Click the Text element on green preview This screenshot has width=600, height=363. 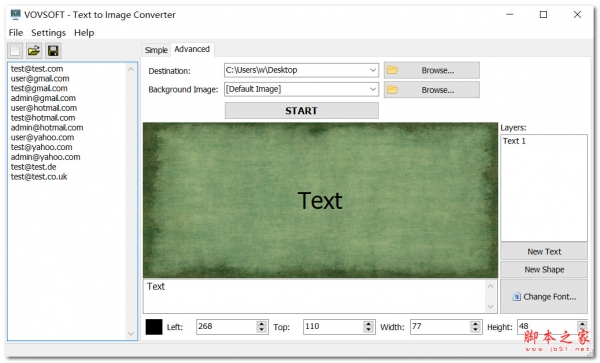320,200
